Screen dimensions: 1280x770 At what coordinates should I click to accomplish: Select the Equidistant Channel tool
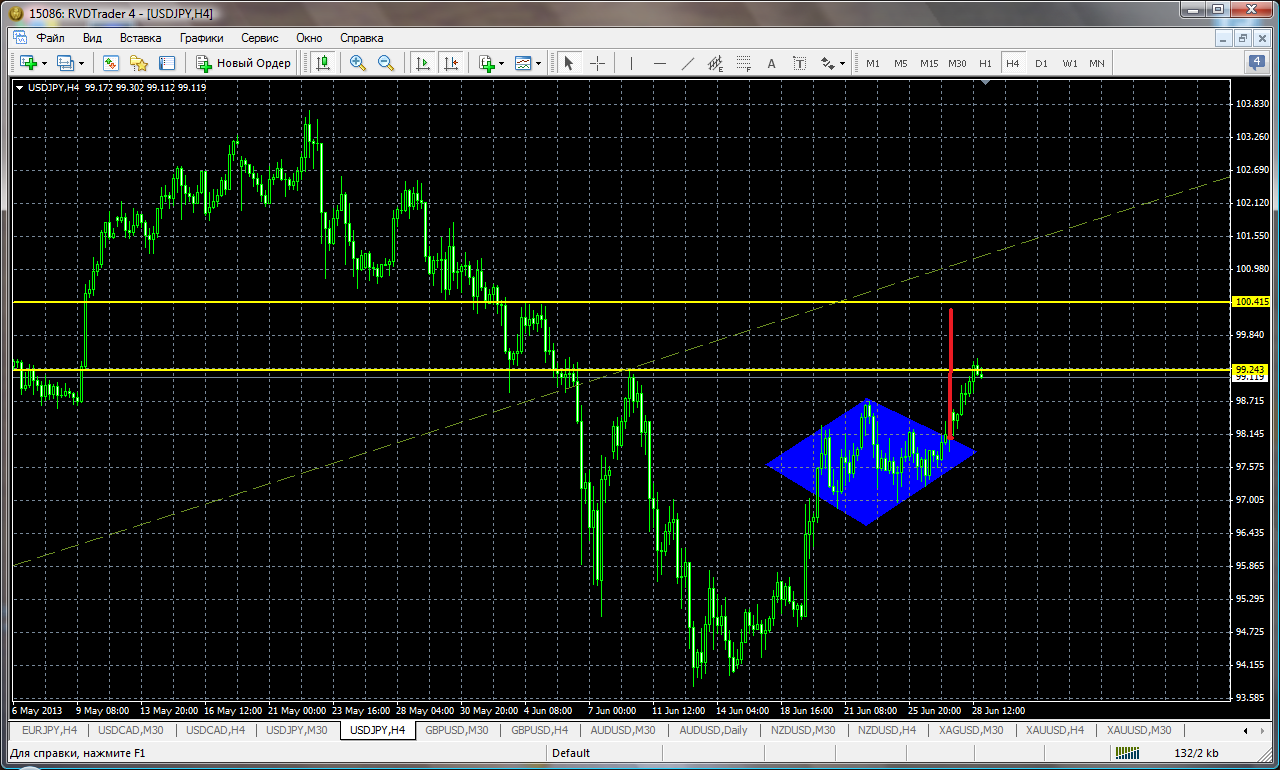[715, 63]
